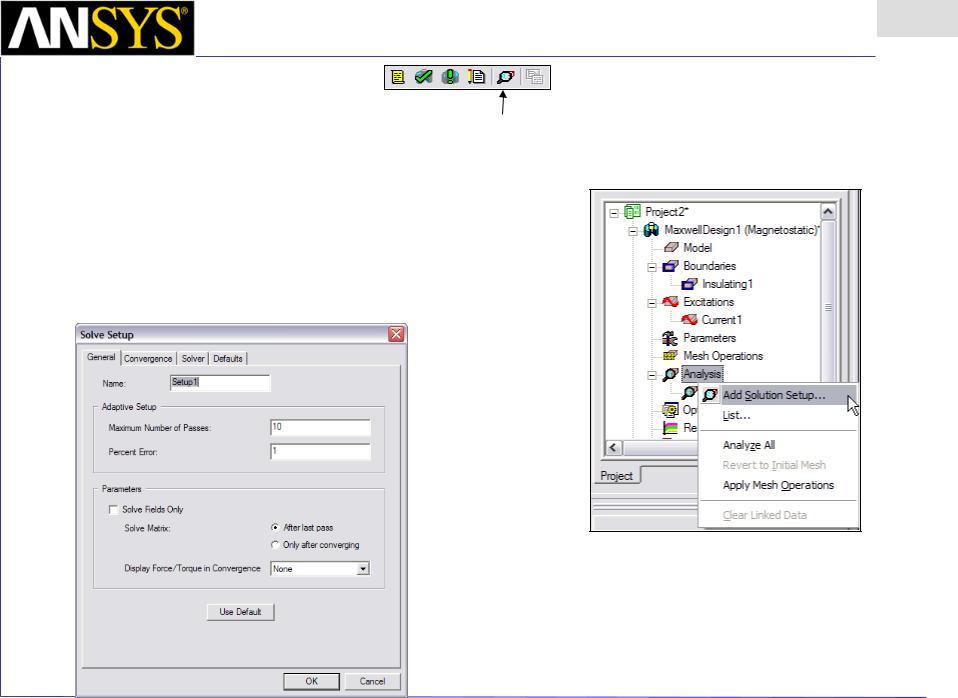The height and width of the screenshot is (698, 958).
Task: Click the Analysis magnifier icon in tree
Action: (x=671, y=374)
